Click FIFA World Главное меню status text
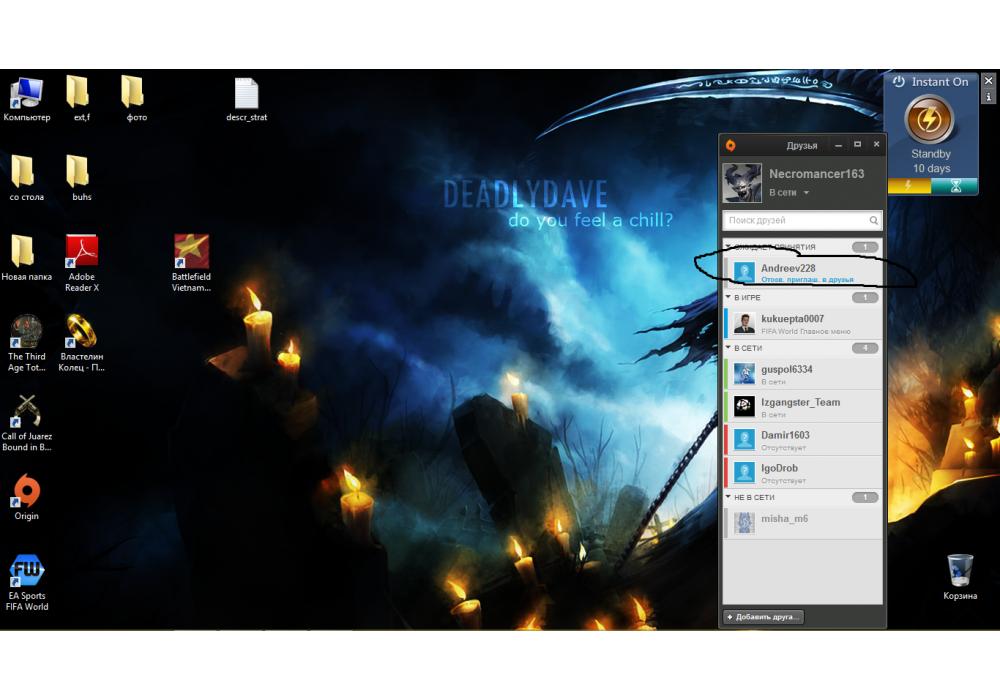 [x=805, y=332]
